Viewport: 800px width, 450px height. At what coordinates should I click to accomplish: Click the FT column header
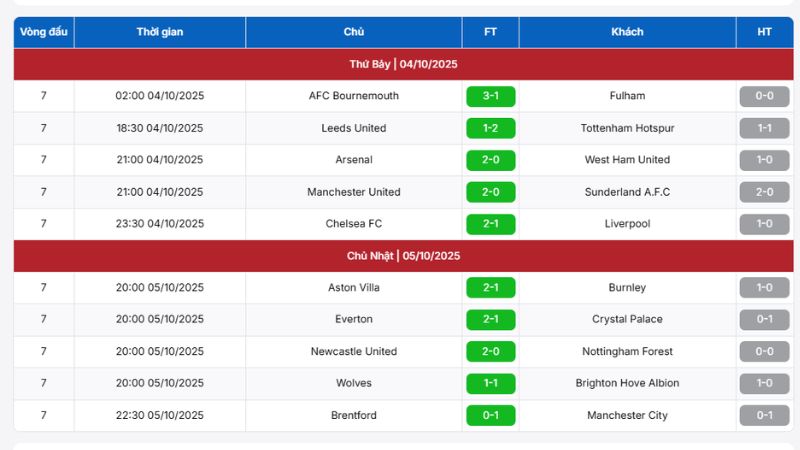pos(490,32)
